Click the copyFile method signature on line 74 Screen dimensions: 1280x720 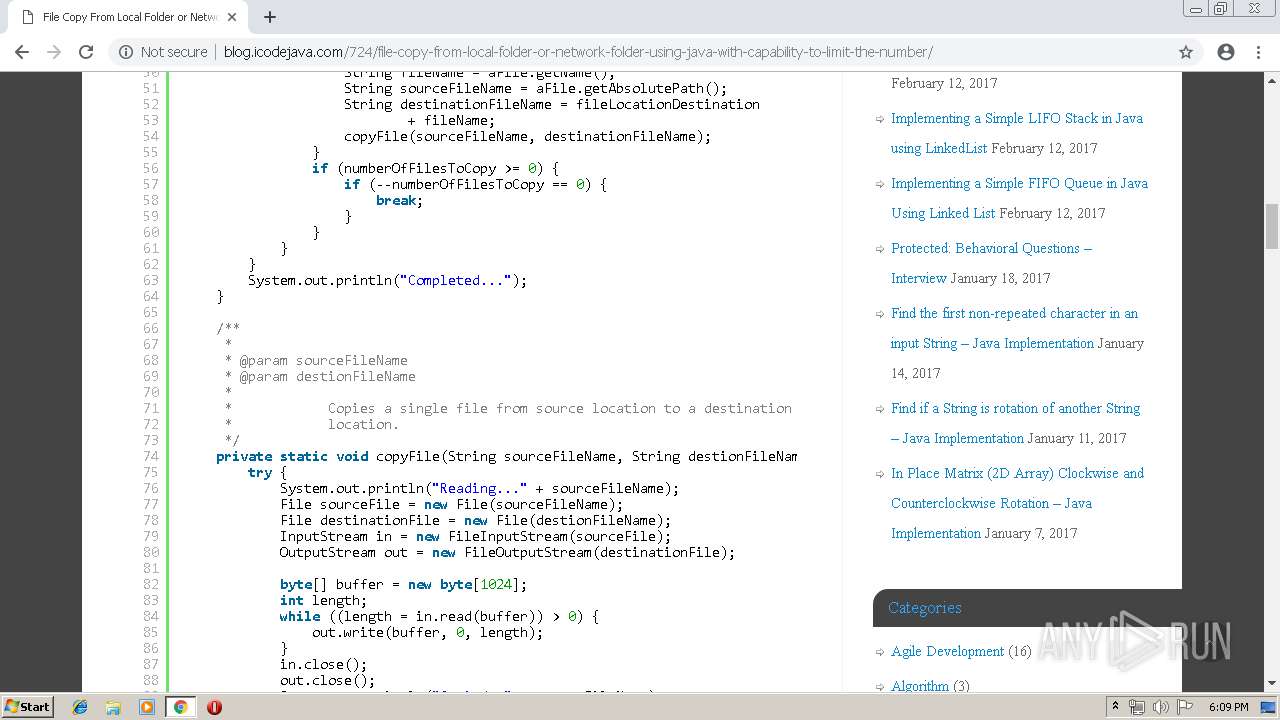tap(506, 456)
